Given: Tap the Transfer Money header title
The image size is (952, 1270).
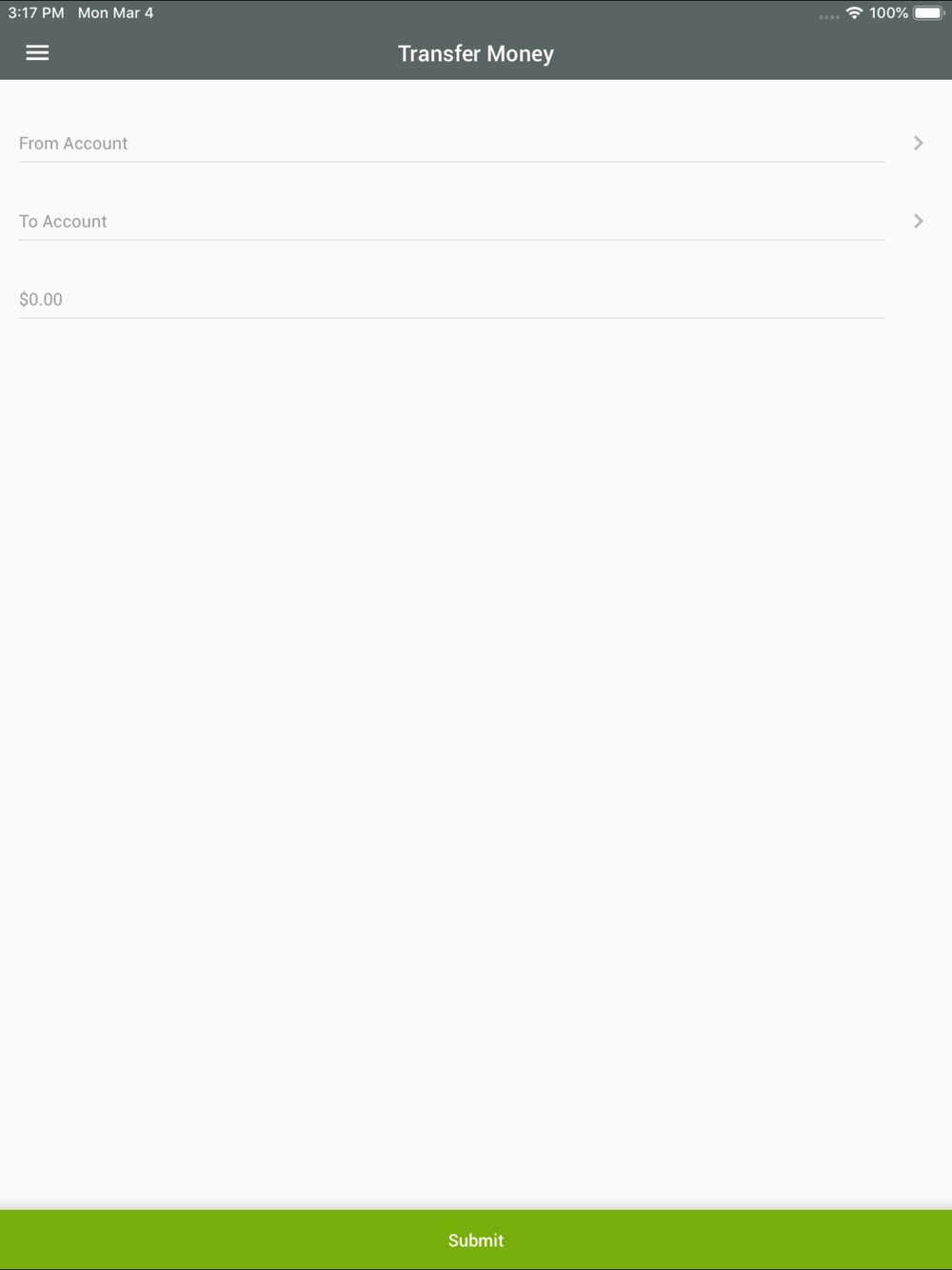Looking at the screenshot, I should 476,53.
